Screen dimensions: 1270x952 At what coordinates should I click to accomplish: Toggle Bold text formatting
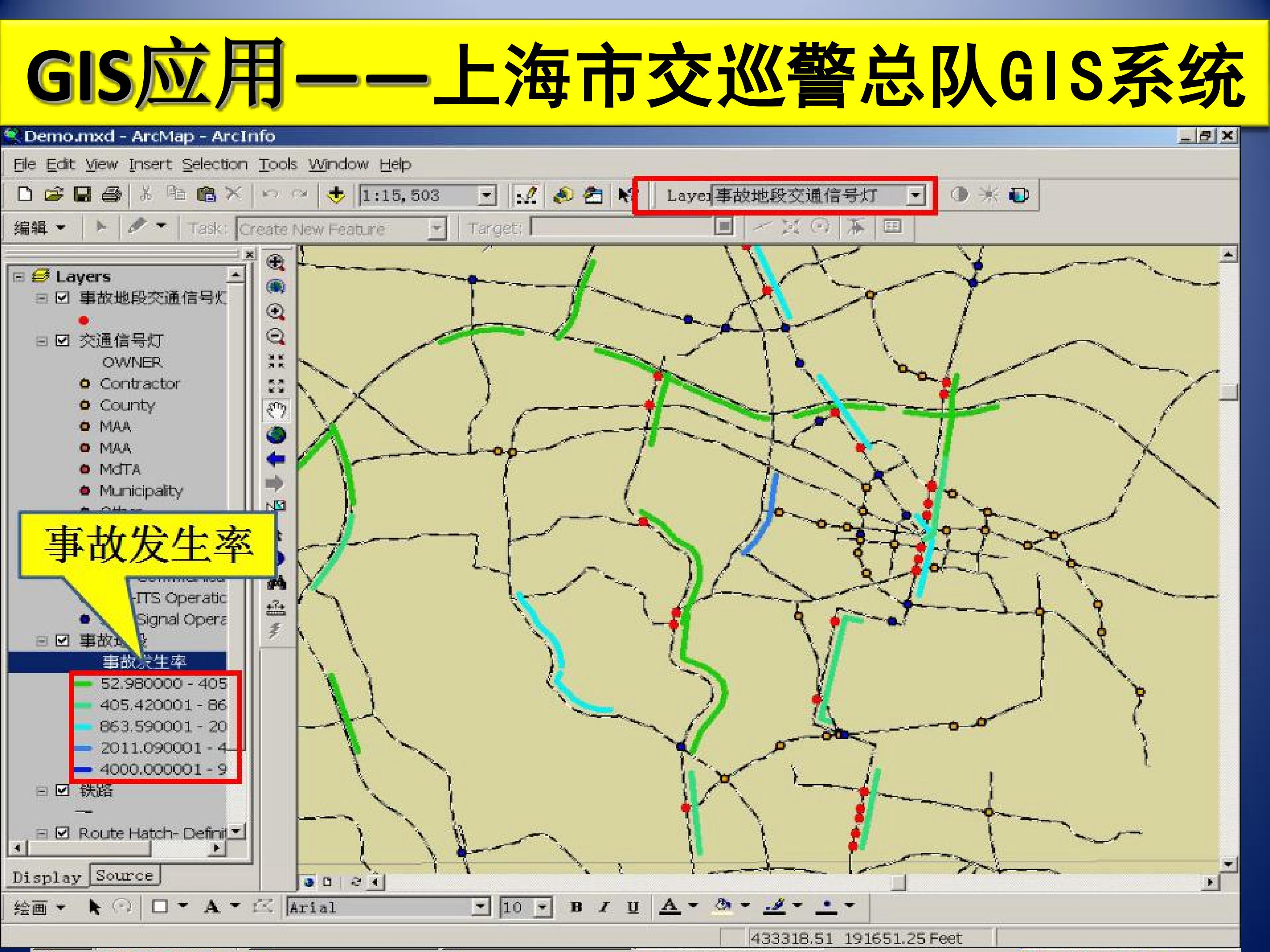pyautogui.click(x=576, y=907)
